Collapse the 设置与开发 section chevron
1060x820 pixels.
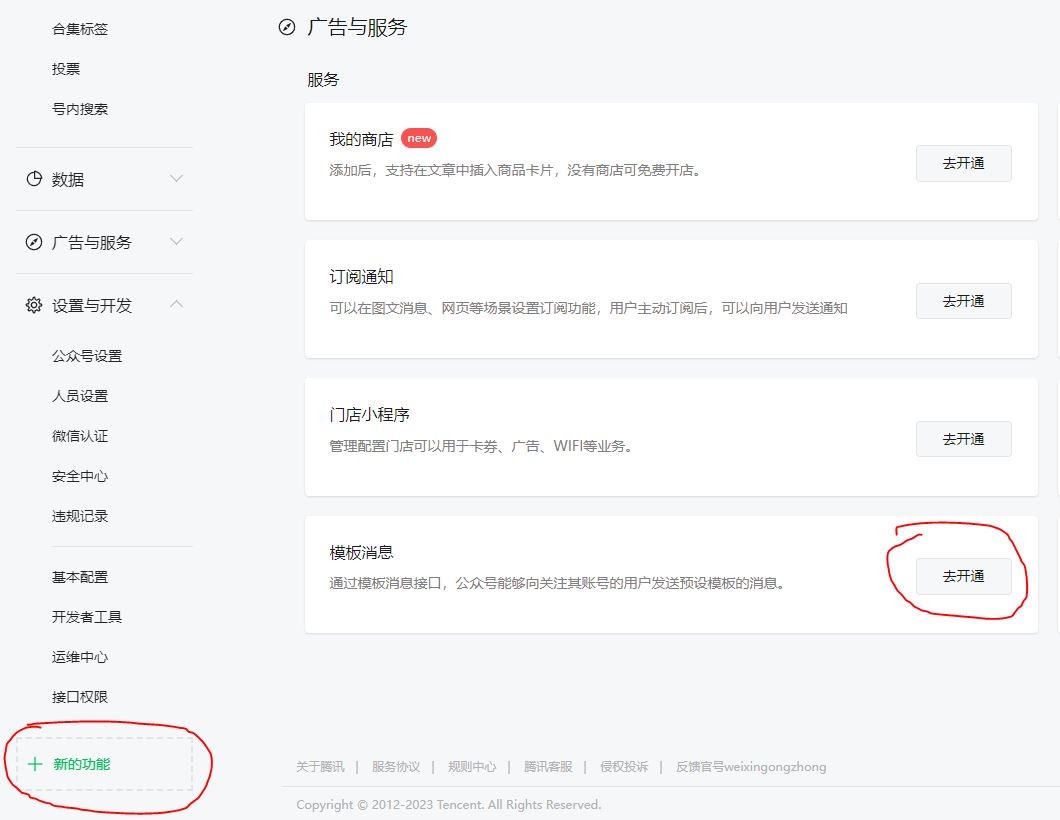point(176,304)
